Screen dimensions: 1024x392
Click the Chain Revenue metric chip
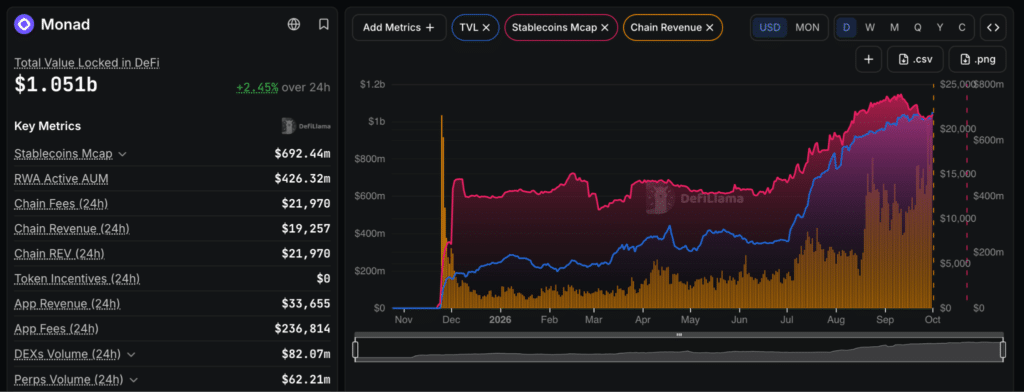tap(673, 27)
